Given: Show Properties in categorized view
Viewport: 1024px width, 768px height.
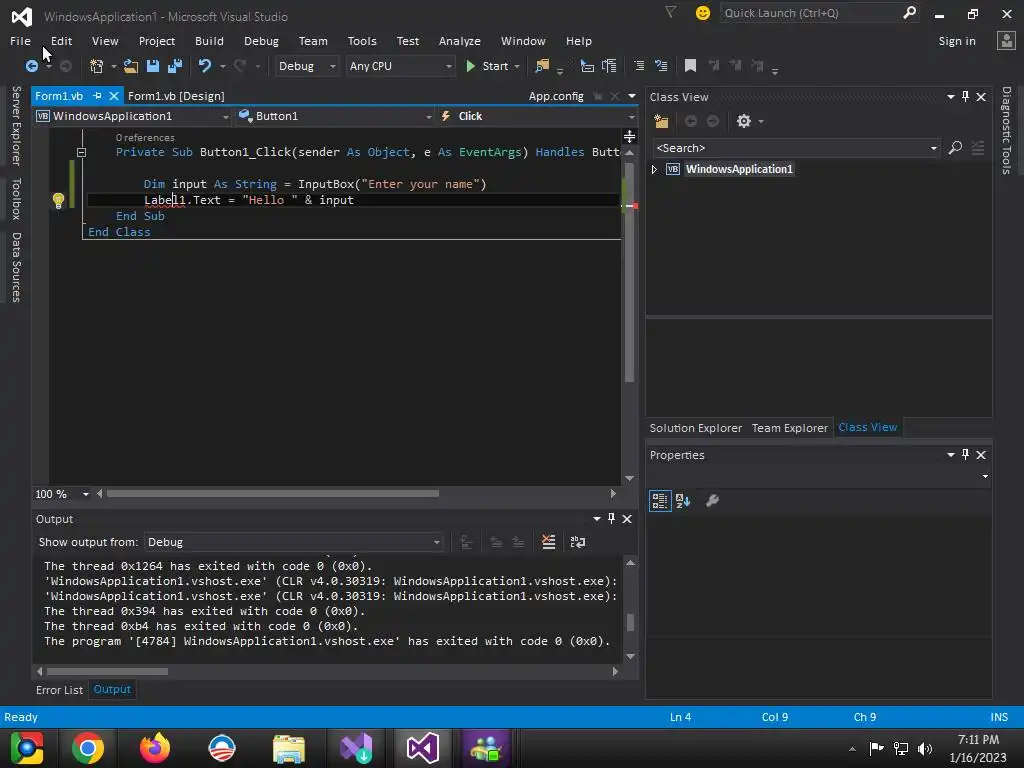Looking at the screenshot, I should pyautogui.click(x=660, y=501).
